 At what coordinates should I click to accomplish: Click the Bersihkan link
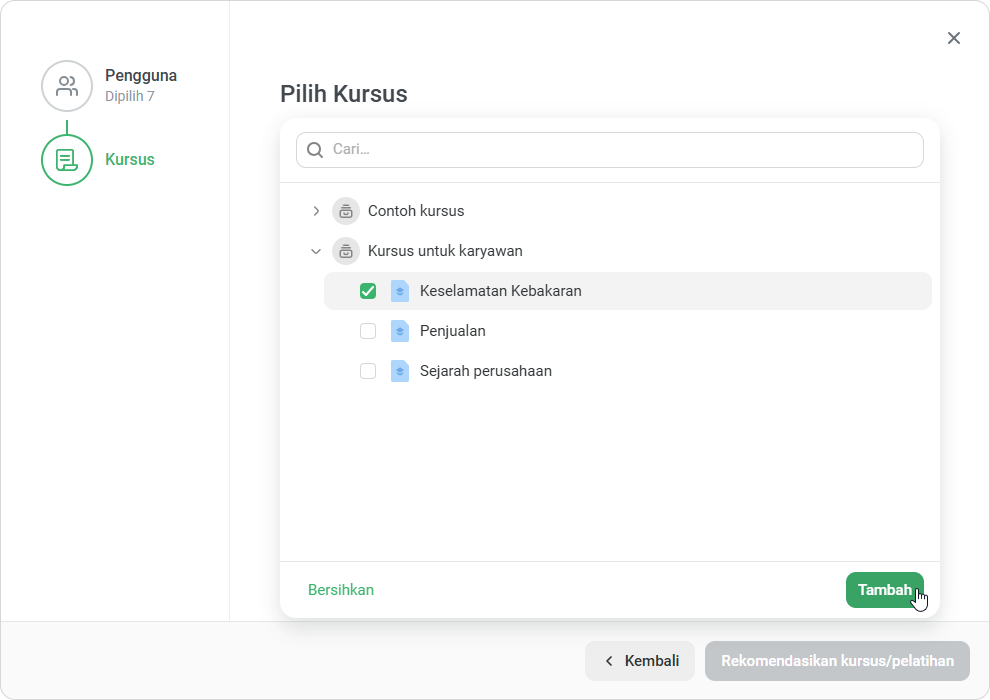pos(341,590)
